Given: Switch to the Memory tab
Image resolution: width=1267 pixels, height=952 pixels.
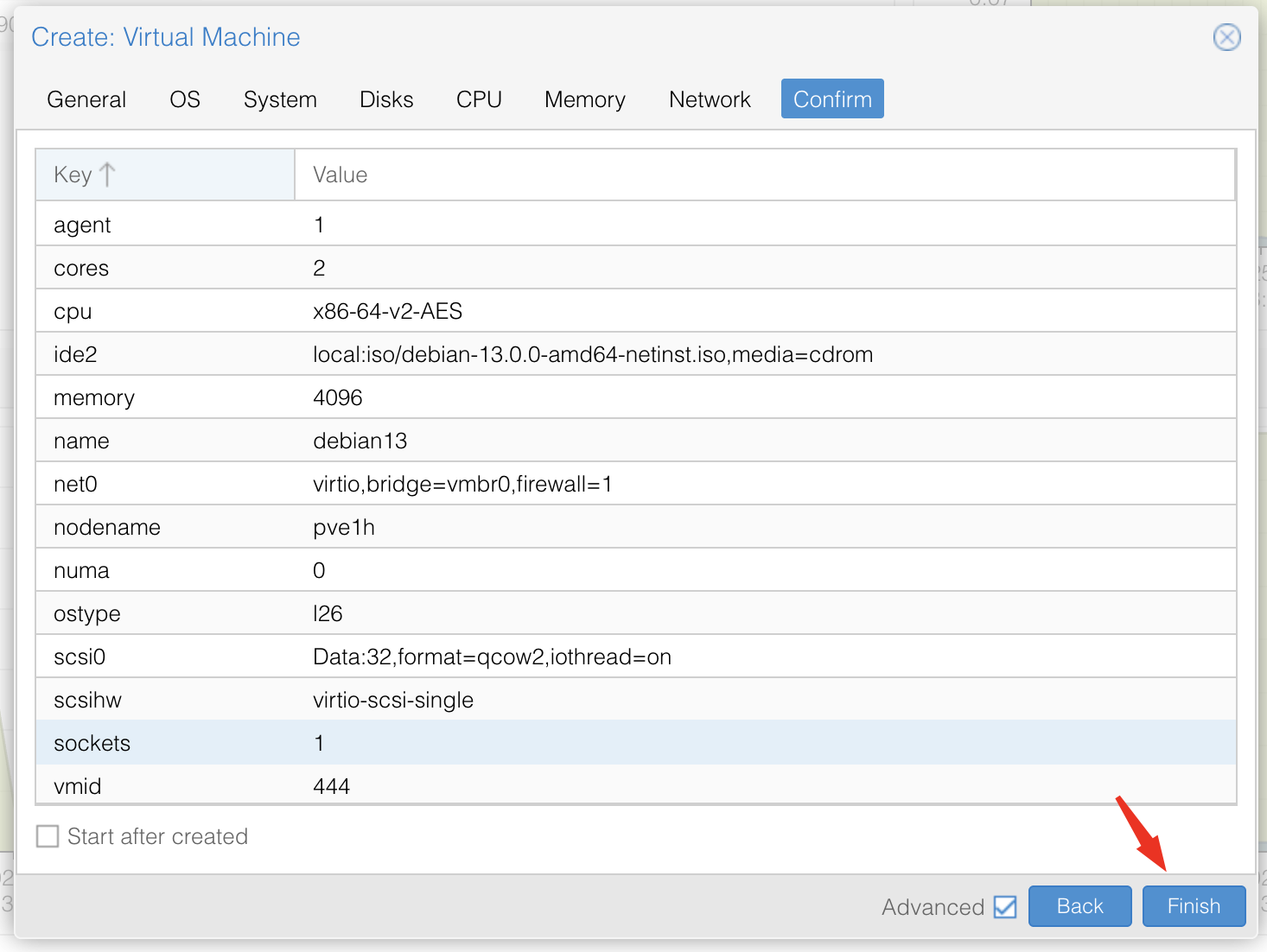Looking at the screenshot, I should click(584, 99).
